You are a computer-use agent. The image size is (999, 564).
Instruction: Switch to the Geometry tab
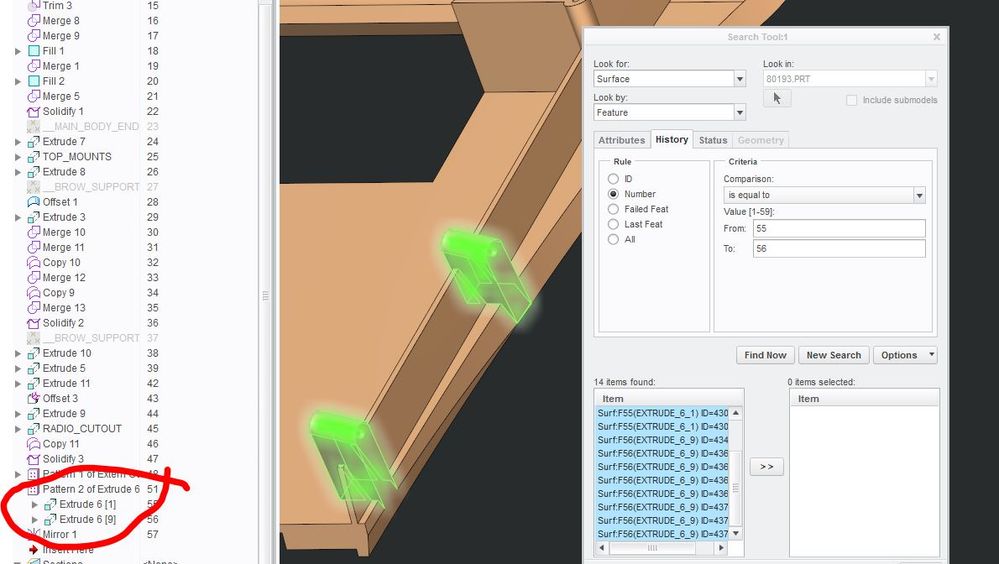pyautogui.click(x=761, y=140)
